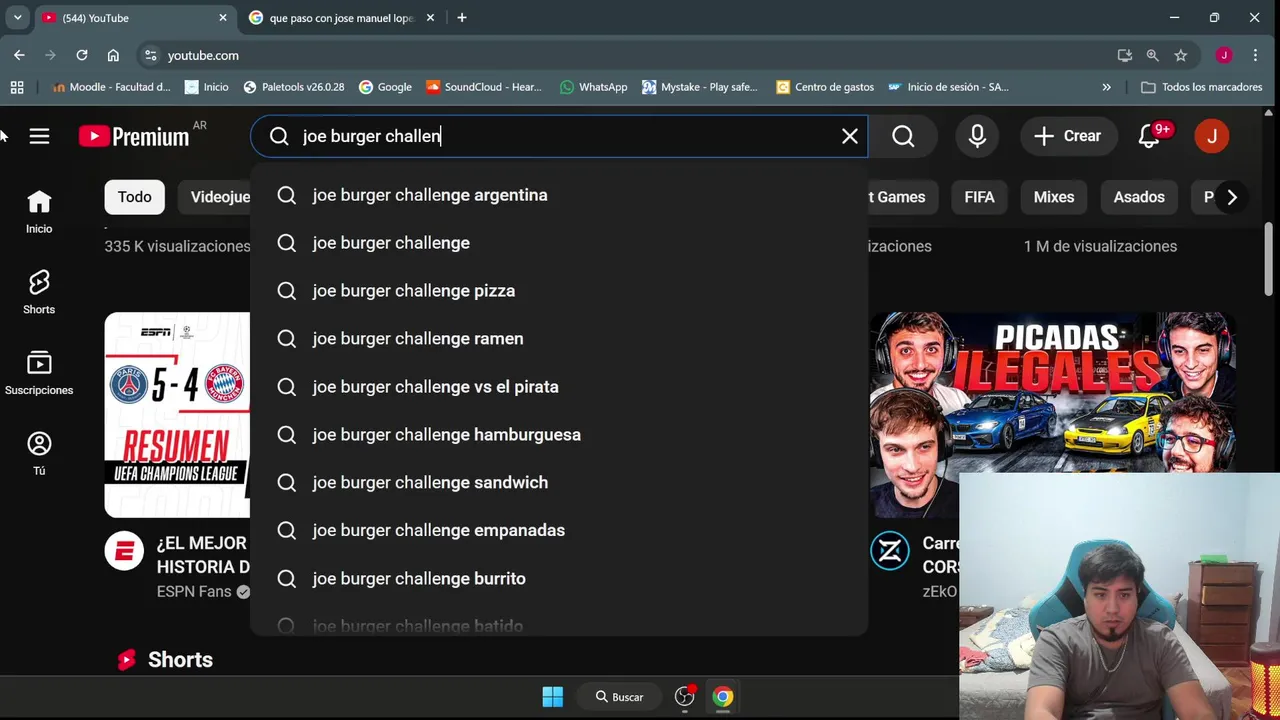Select suggestion joe burger challenge vs el pirata

click(559, 387)
